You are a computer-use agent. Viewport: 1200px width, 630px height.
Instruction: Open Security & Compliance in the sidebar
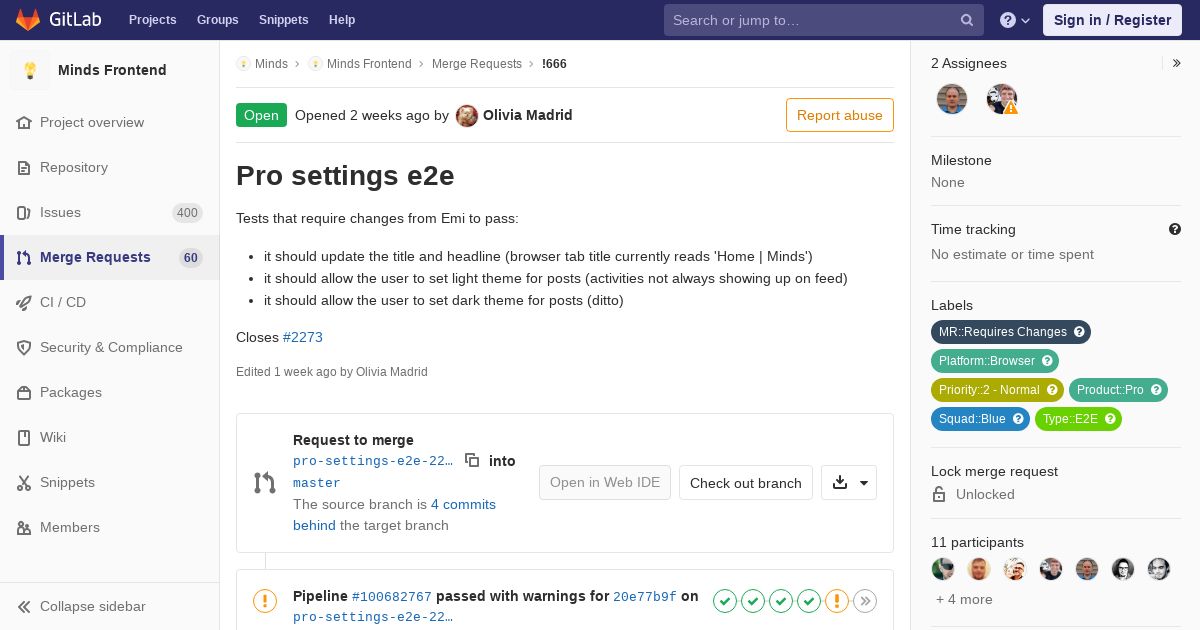[110, 347]
